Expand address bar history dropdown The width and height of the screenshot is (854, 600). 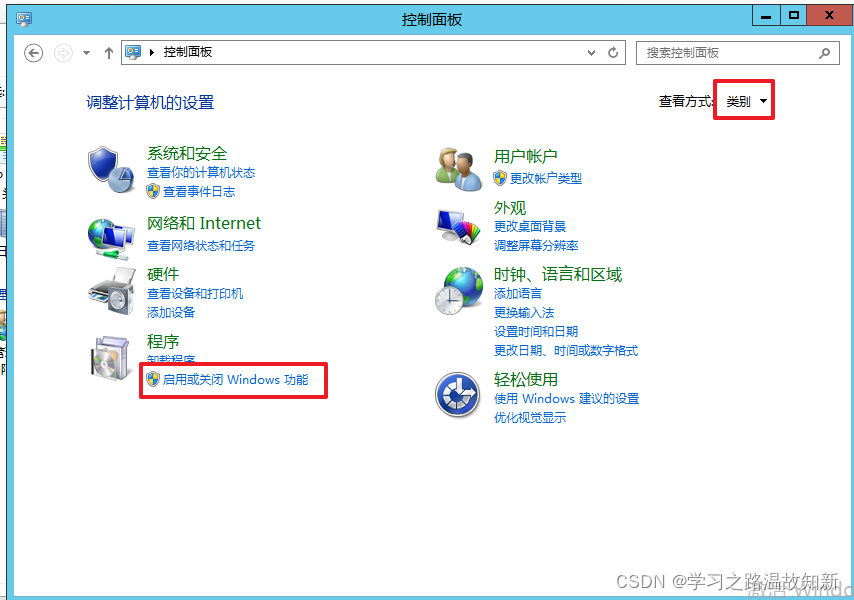591,53
